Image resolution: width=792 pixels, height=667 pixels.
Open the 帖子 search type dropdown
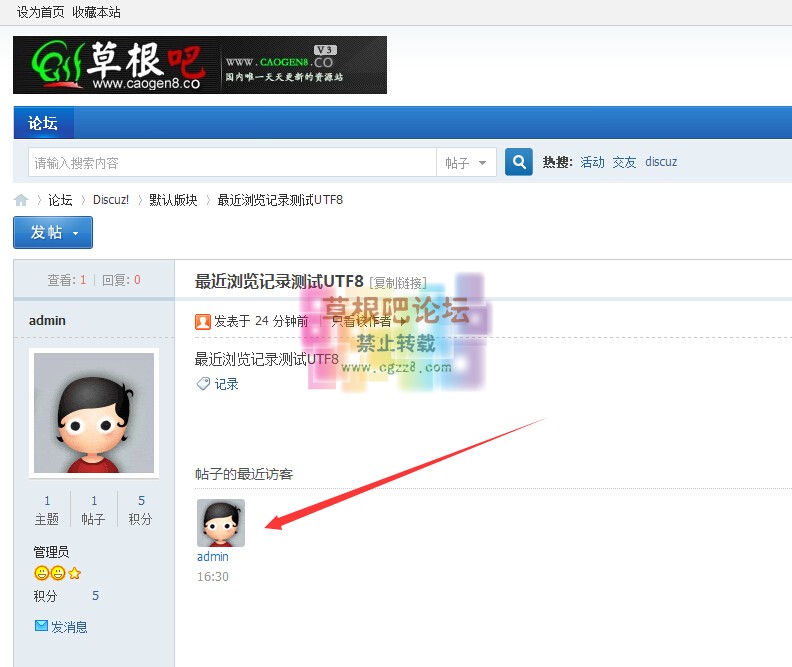(x=466, y=163)
